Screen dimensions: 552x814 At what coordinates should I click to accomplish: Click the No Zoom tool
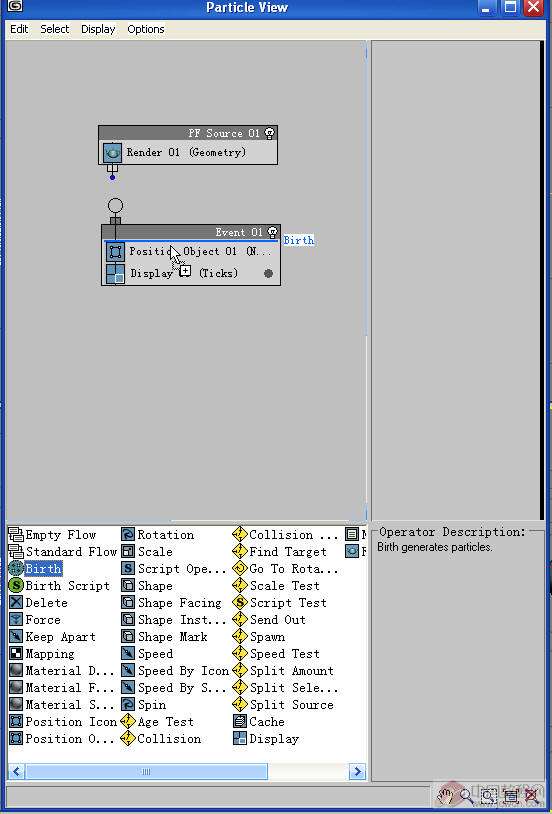tap(532, 795)
